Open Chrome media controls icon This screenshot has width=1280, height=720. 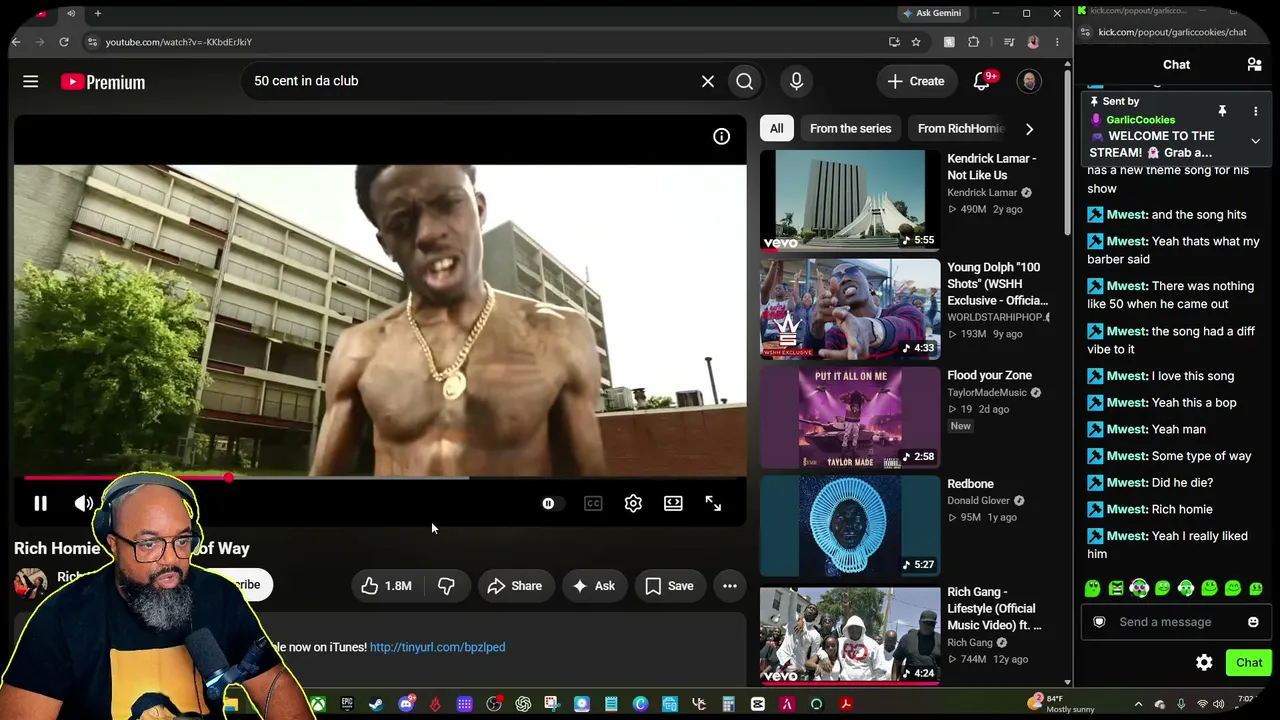click(1009, 42)
